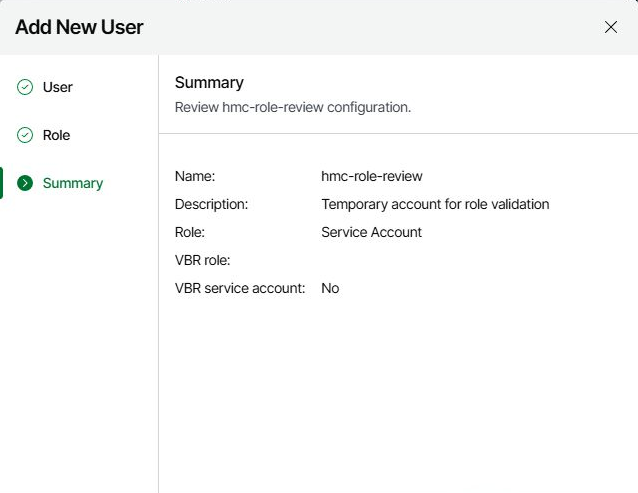Go to the User wizard step
The width and height of the screenshot is (638, 493).
(x=58, y=87)
